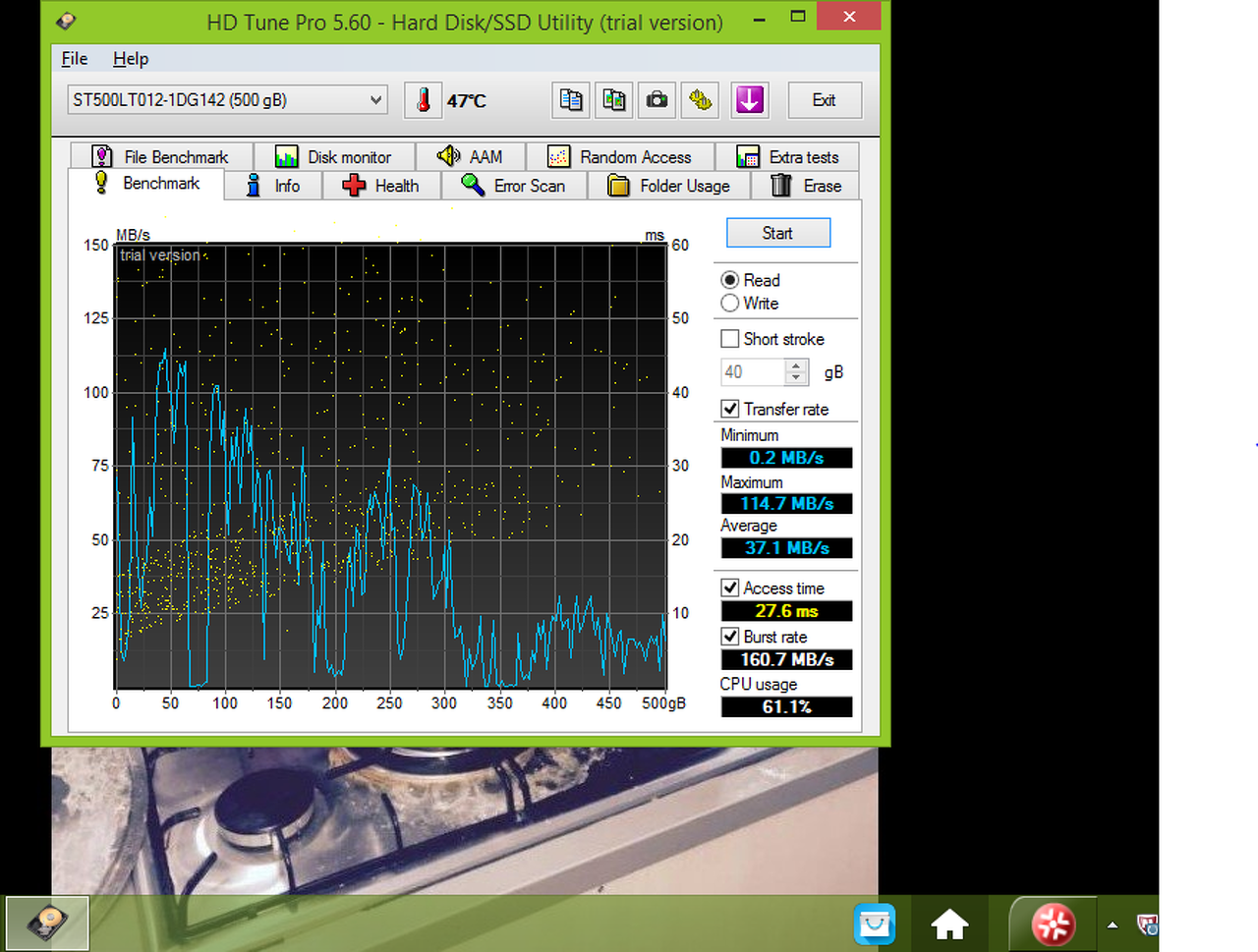
Task: Switch to the Info tab
Action: tap(273, 186)
